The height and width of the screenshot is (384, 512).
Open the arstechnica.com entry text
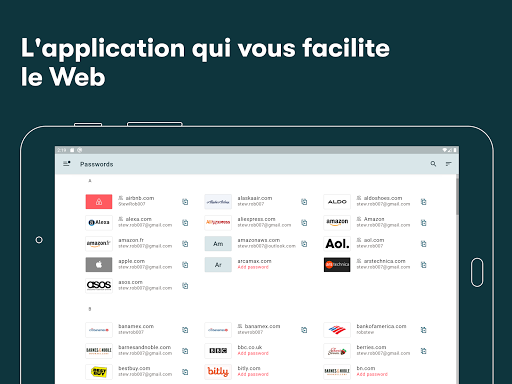pyautogui.click(x=383, y=264)
